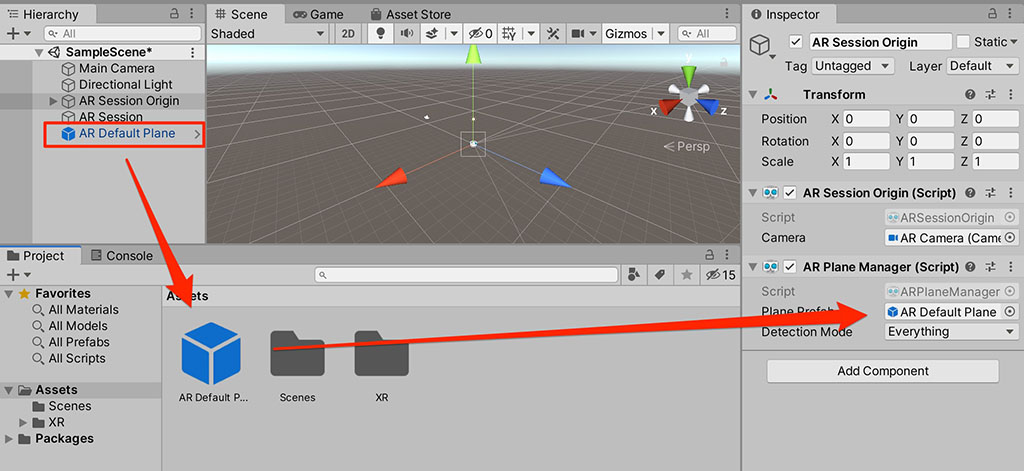Click the Project search field
This screenshot has width=1024, height=471.
click(x=466, y=275)
